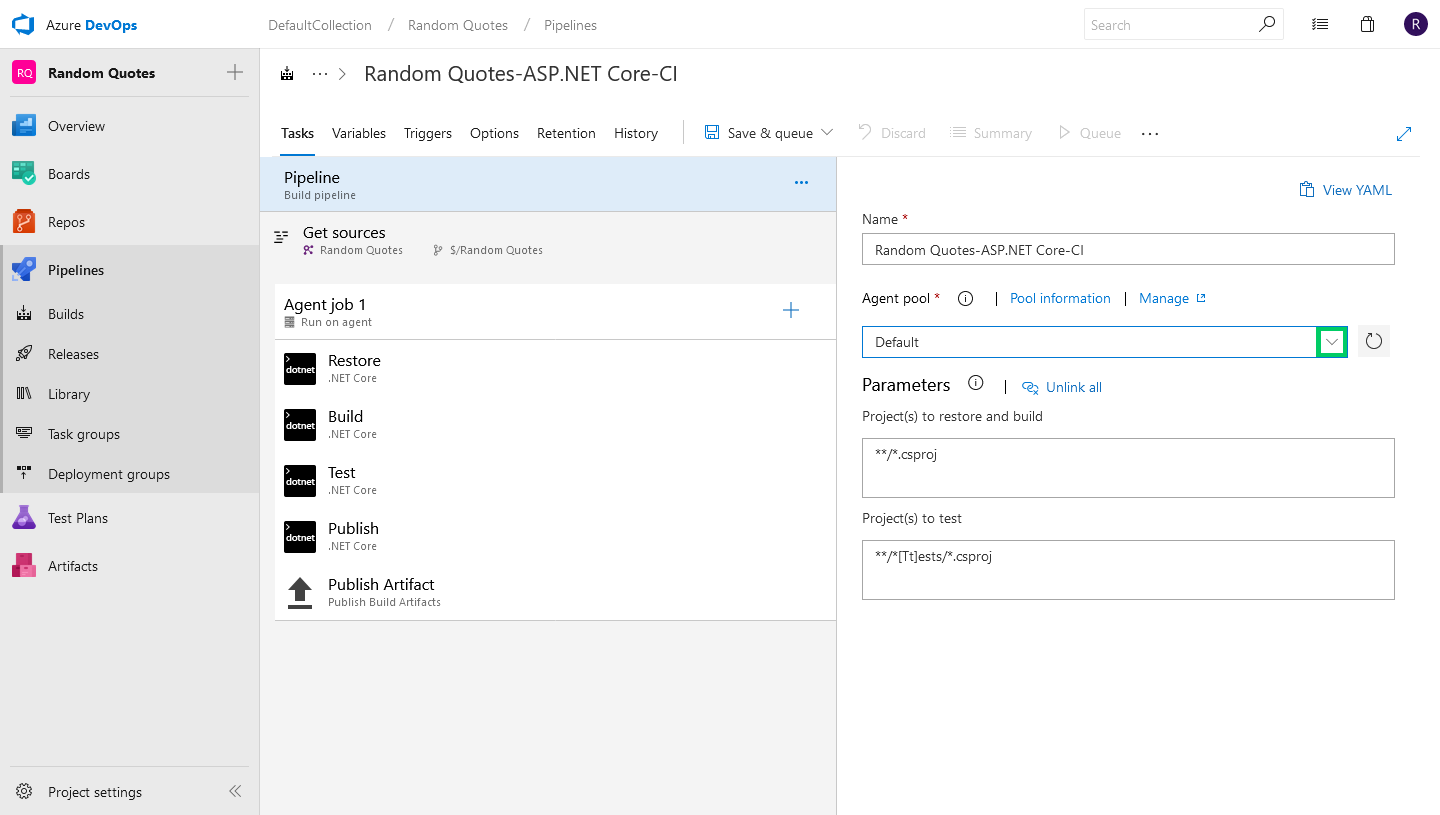Open the work items list icon in header
Image resolution: width=1440 pixels, height=815 pixels.
[x=1320, y=25]
